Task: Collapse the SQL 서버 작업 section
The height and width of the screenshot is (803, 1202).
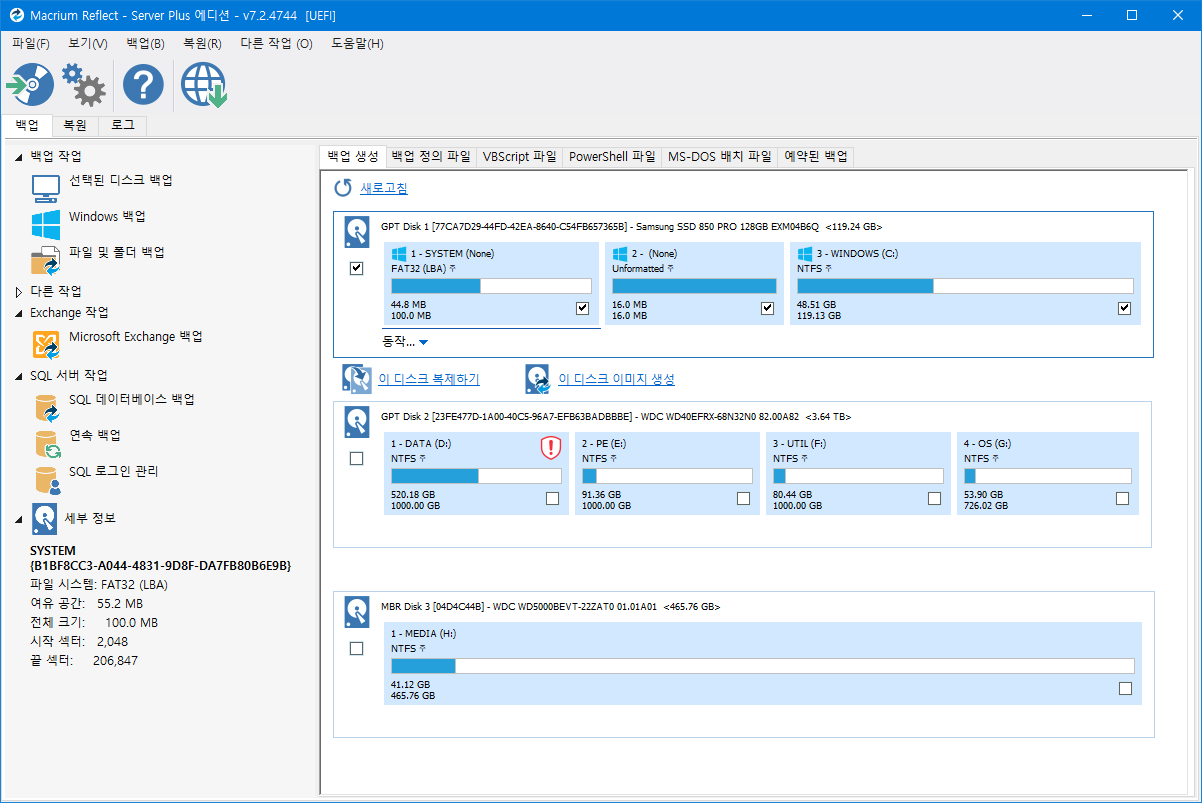Action: (x=18, y=377)
